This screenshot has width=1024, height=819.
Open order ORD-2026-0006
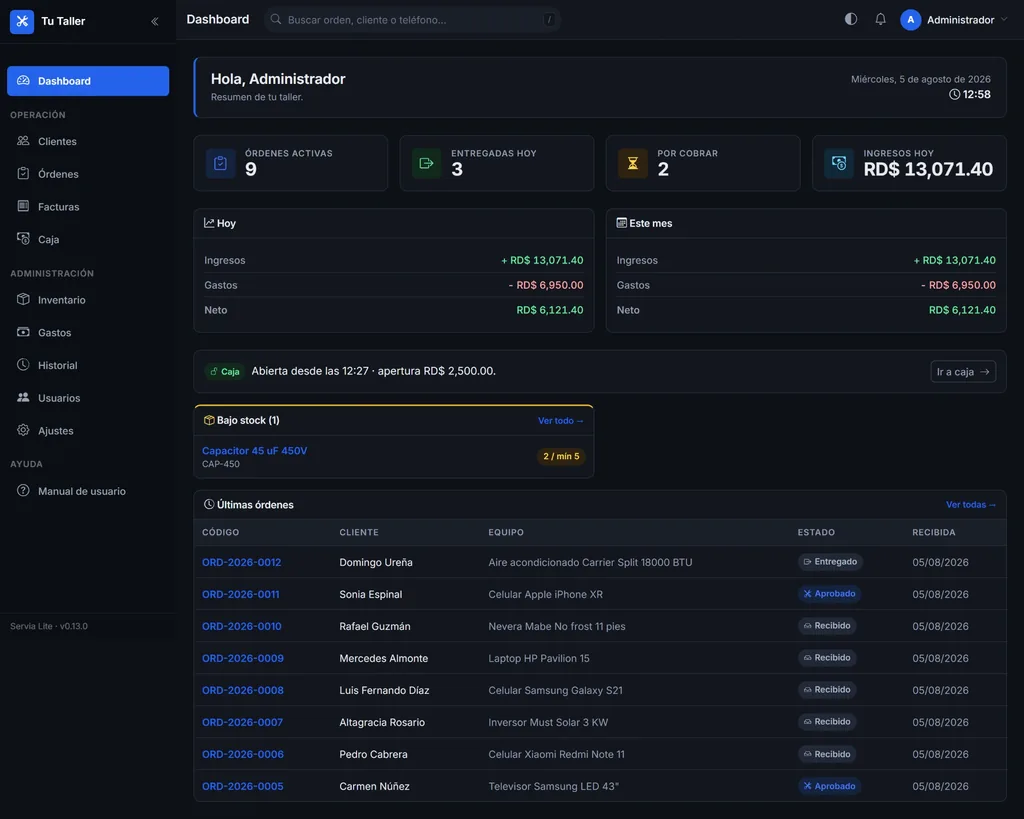click(x=243, y=754)
